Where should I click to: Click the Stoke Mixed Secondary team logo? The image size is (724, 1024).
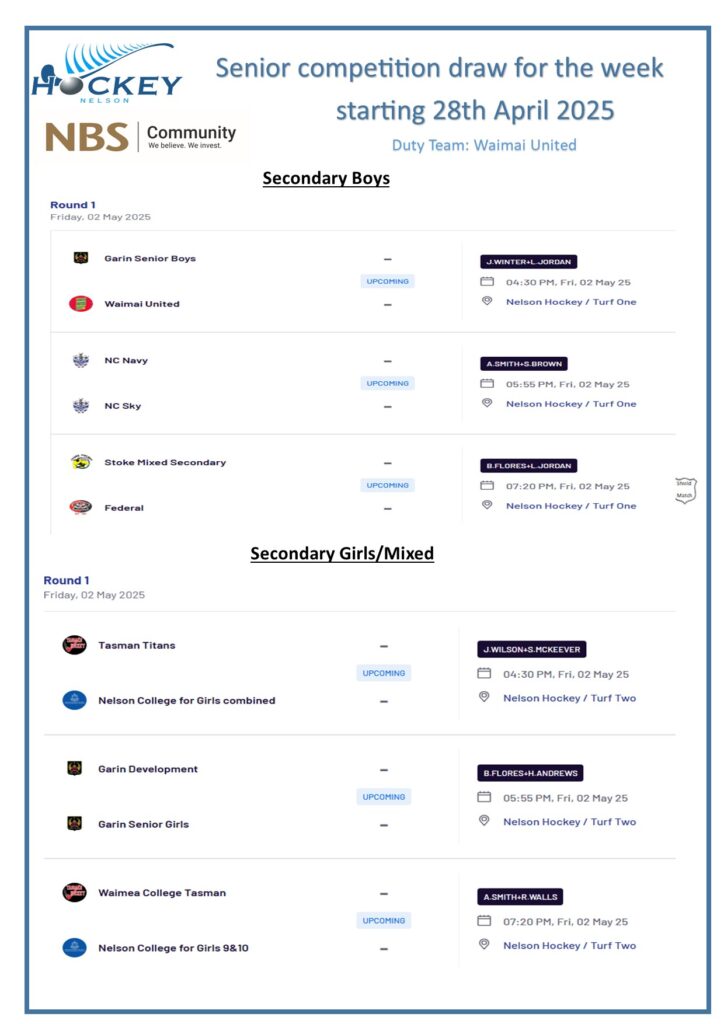point(81,462)
